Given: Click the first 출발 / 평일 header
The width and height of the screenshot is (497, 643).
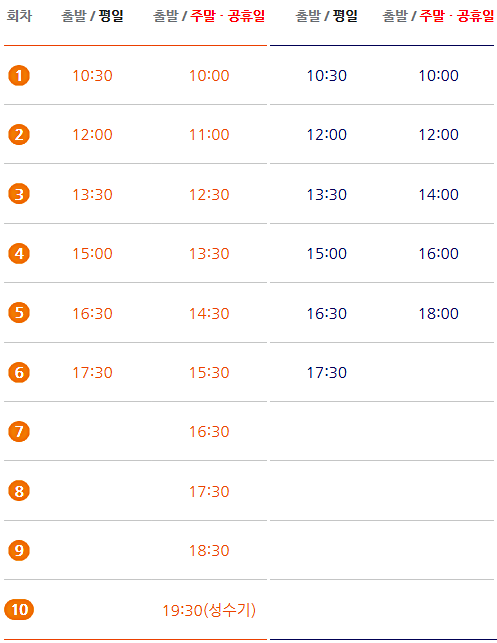Looking at the screenshot, I should (x=92, y=16).
